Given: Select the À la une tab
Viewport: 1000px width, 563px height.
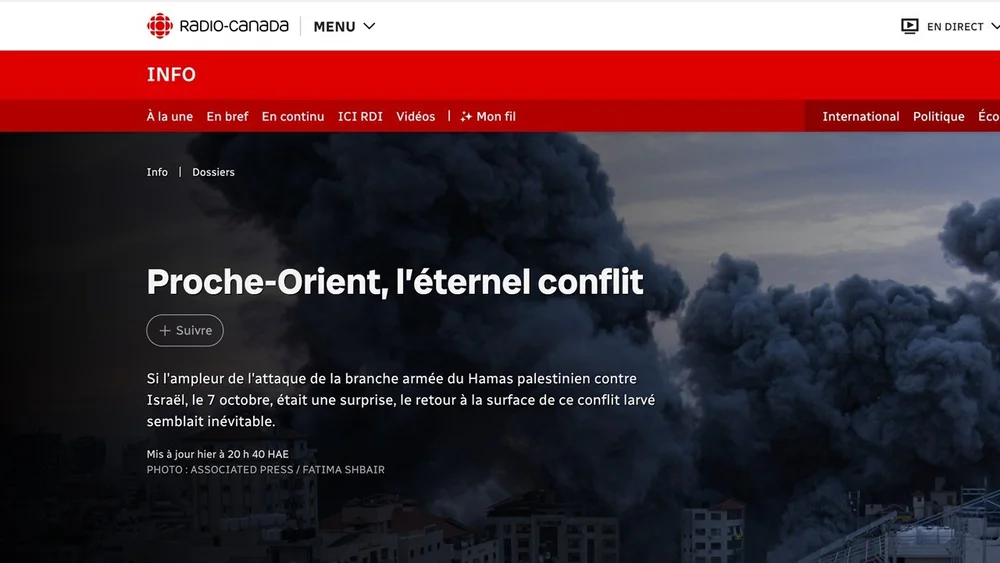Looking at the screenshot, I should tap(170, 117).
